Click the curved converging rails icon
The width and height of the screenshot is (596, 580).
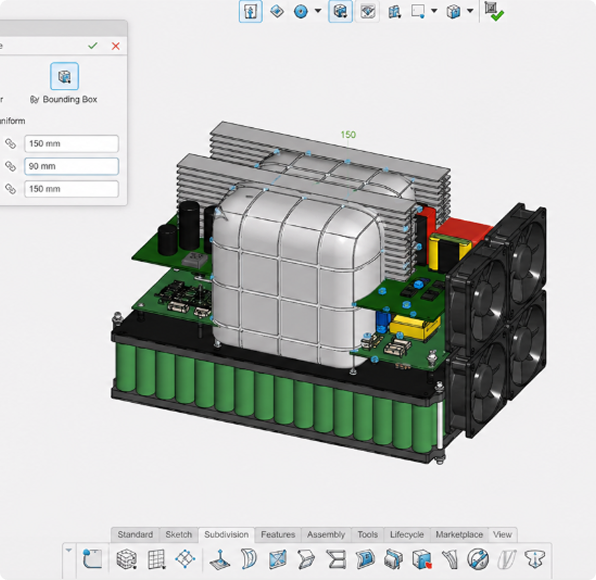click(450, 559)
